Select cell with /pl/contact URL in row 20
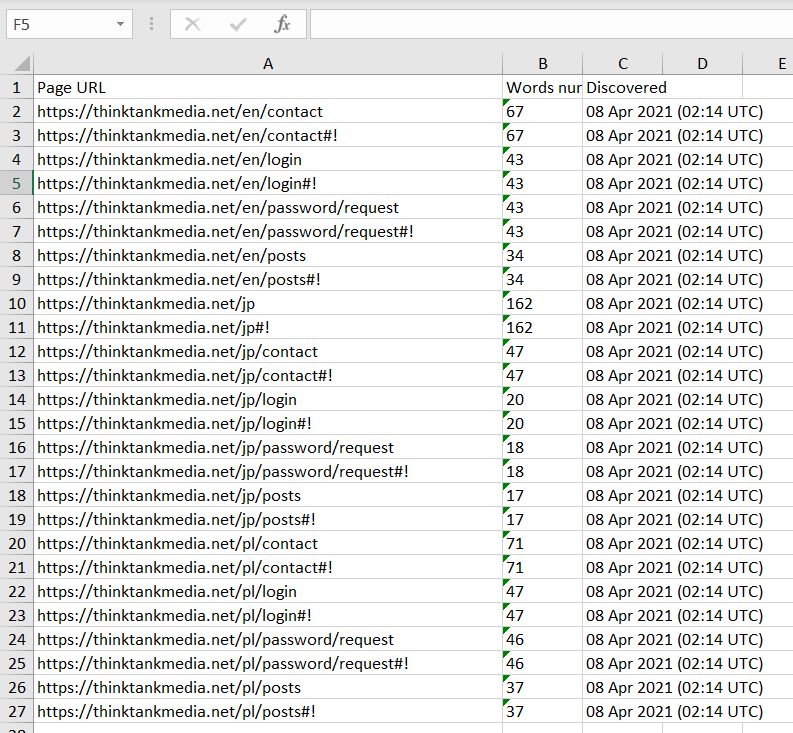 pyautogui.click(x=268, y=543)
